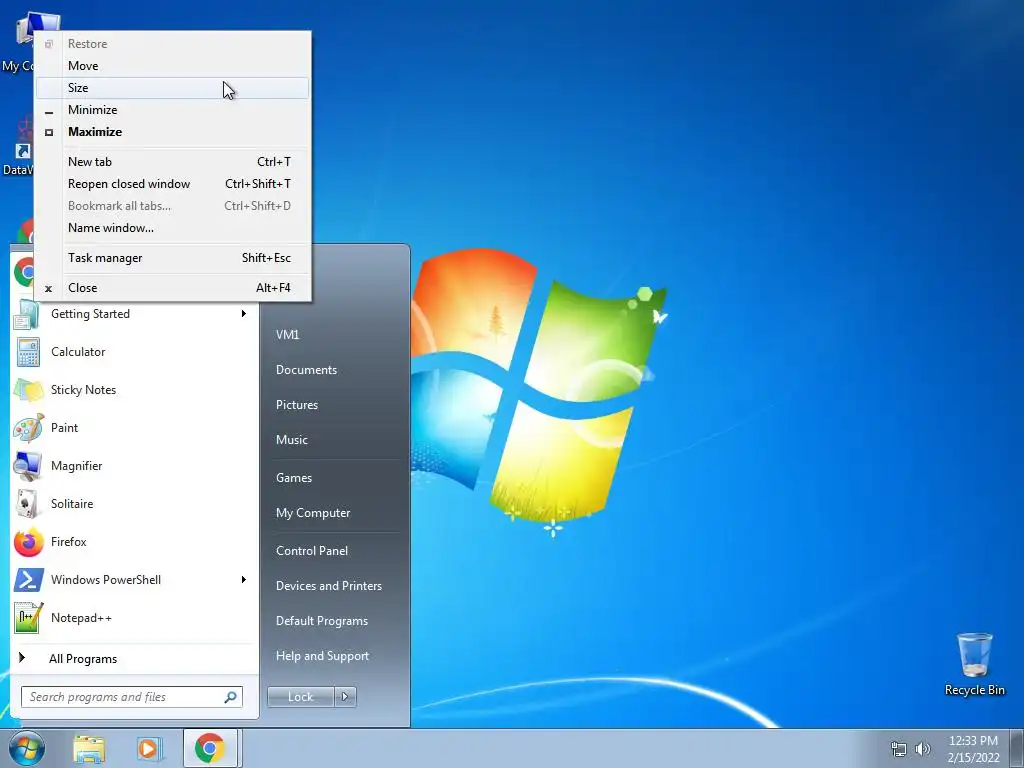Select Minimize from the window menu
Viewport: 1024px width, 768px height.
172,110
